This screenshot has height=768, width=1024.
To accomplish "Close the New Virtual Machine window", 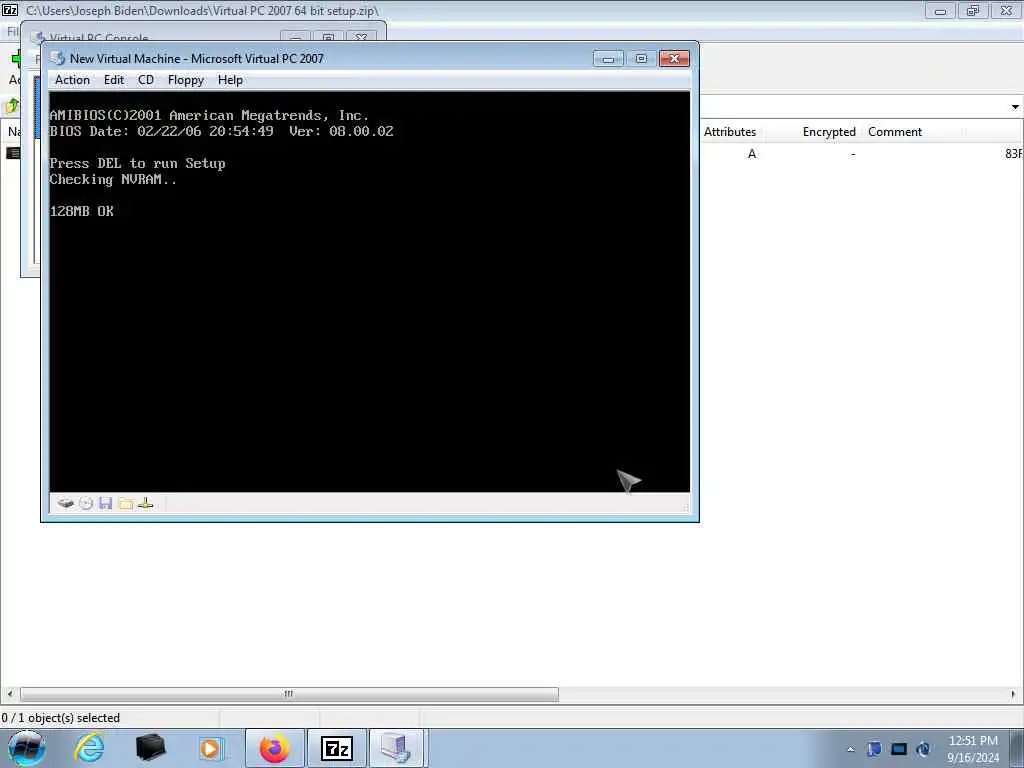I will 675,59.
